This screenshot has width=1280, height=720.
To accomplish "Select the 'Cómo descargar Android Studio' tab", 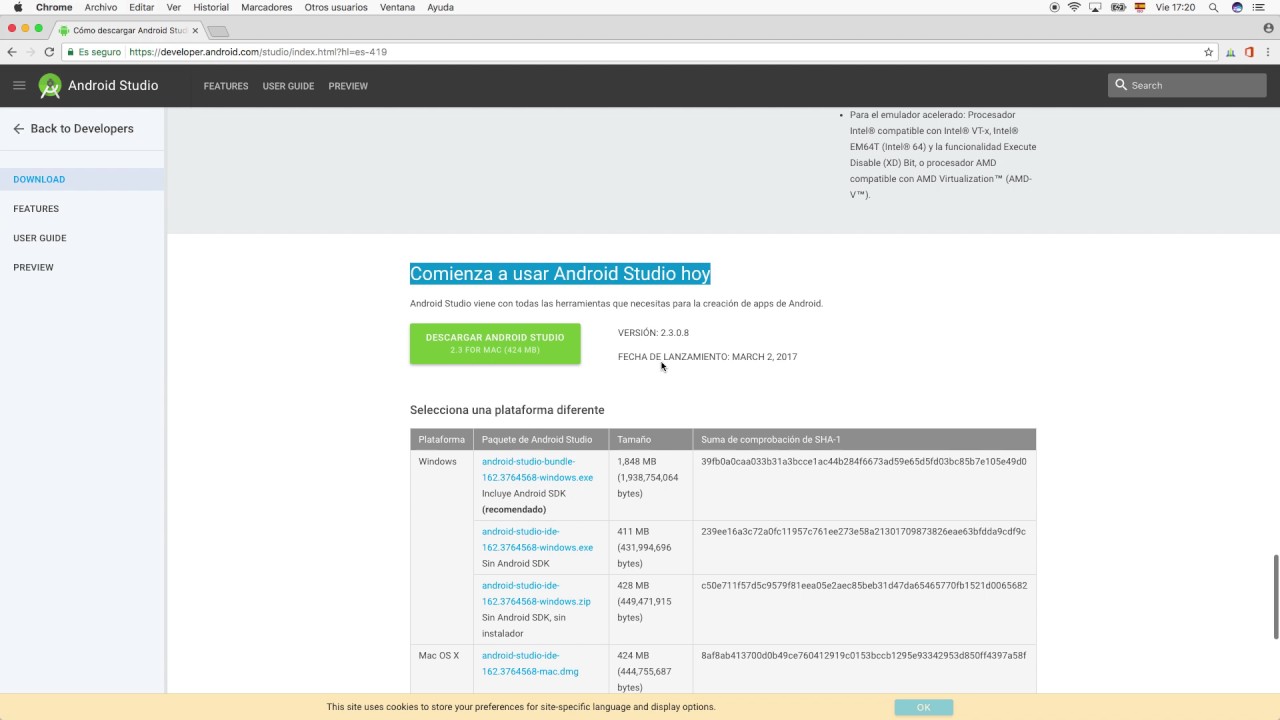I will [129, 30].
